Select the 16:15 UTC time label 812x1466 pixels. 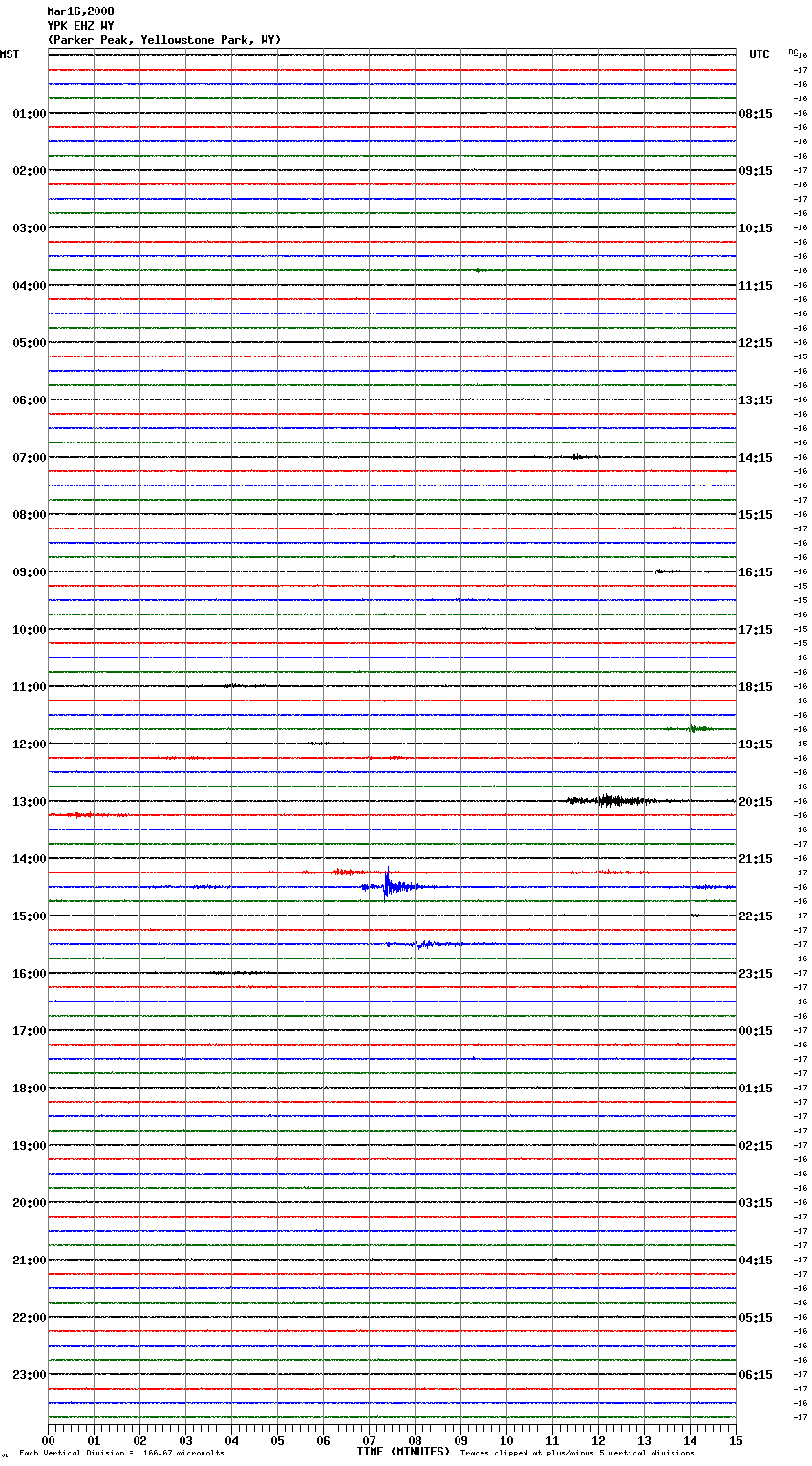756,572
